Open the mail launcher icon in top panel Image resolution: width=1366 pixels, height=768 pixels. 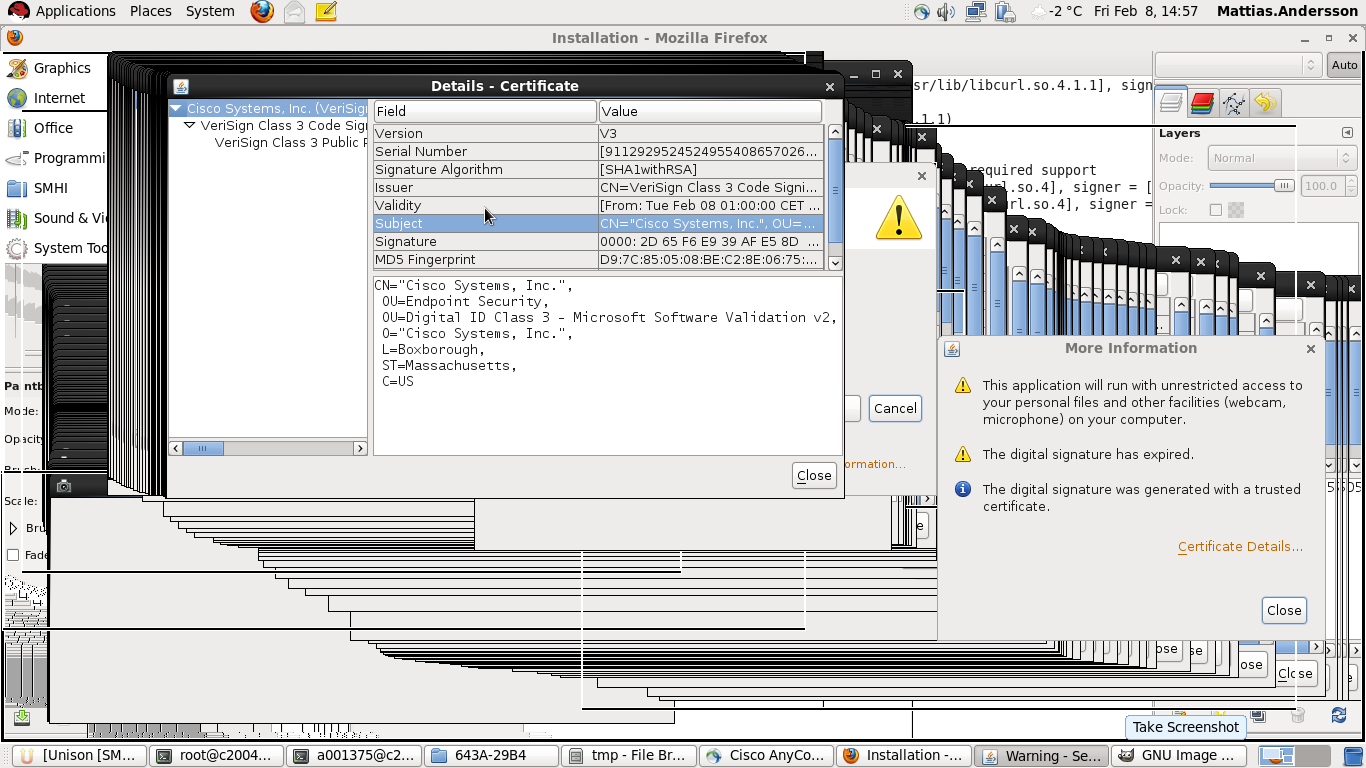point(294,12)
